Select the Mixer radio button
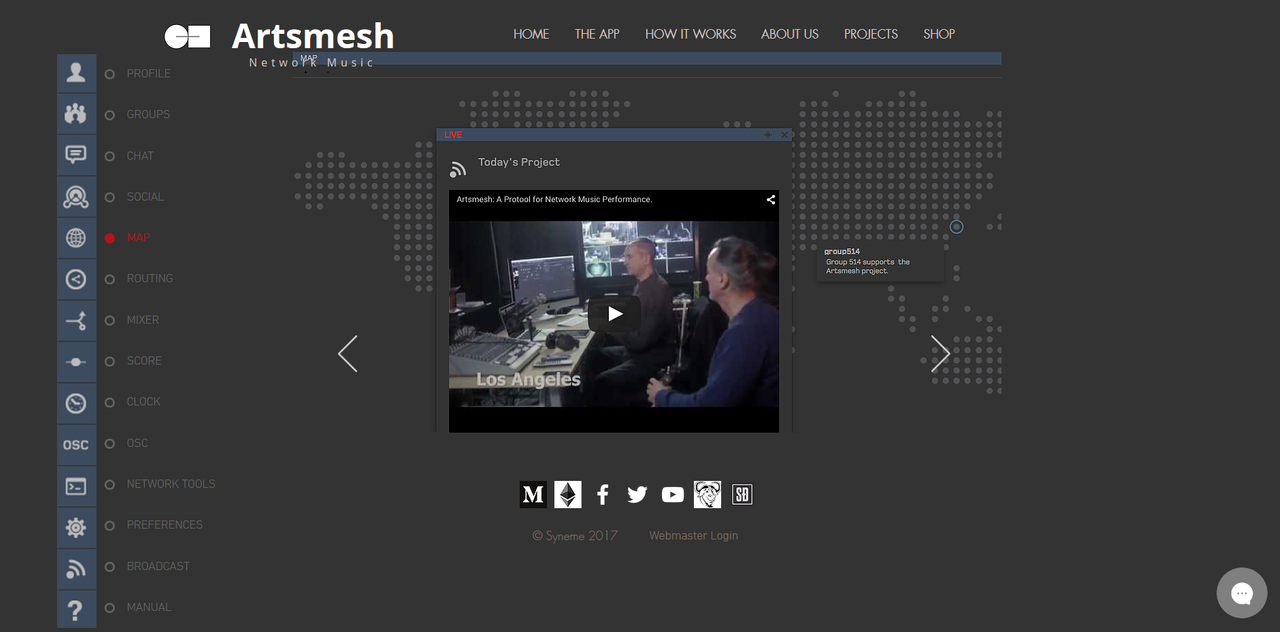The width and height of the screenshot is (1280, 632). (110, 320)
